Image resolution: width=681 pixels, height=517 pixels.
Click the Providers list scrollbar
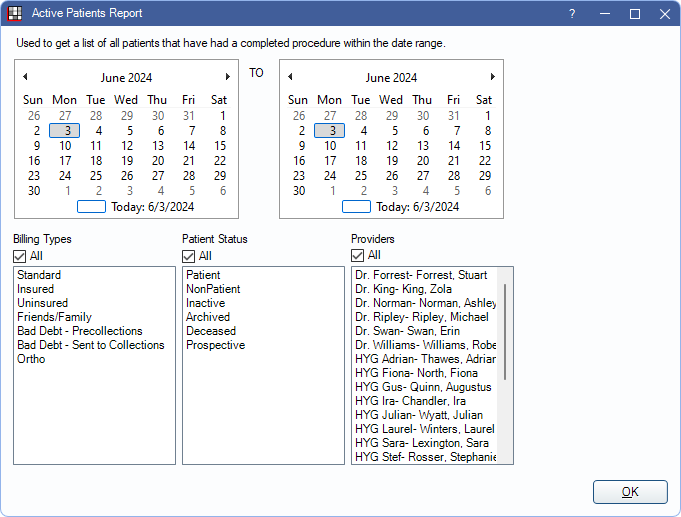505,331
